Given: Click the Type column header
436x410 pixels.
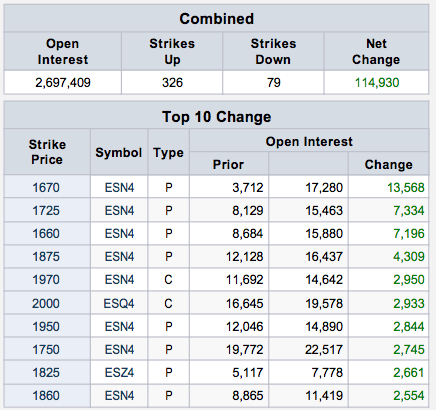Looking at the screenshot, I should pos(168,152).
